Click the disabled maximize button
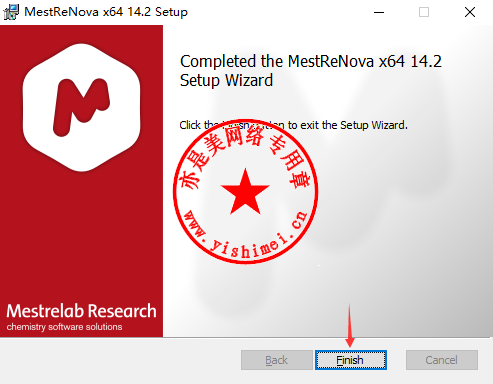Screen dimensions: 493x384 pyautogui.click(x=424, y=12)
